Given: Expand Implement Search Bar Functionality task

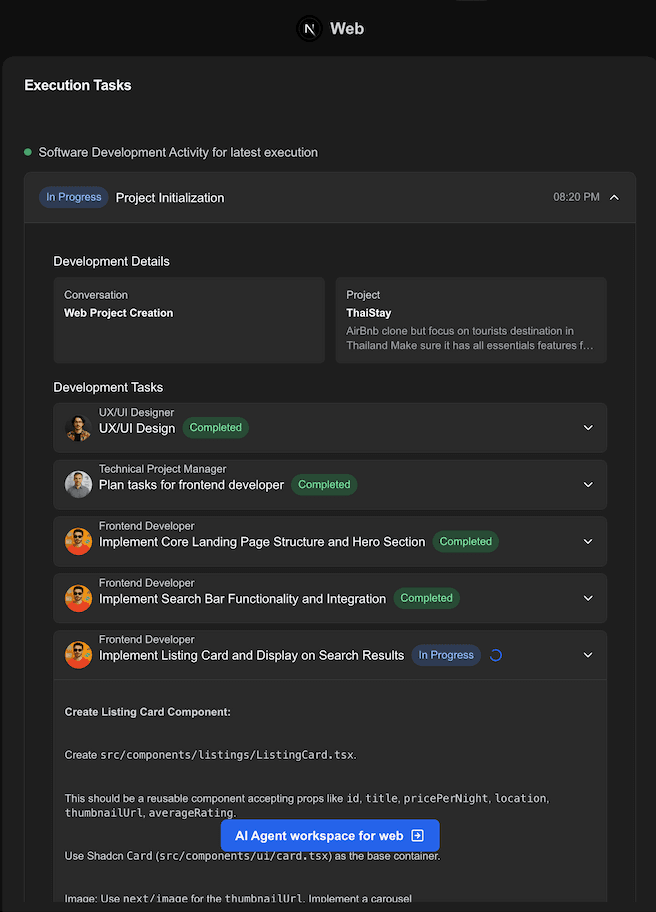Looking at the screenshot, I should tap(588, 599).
